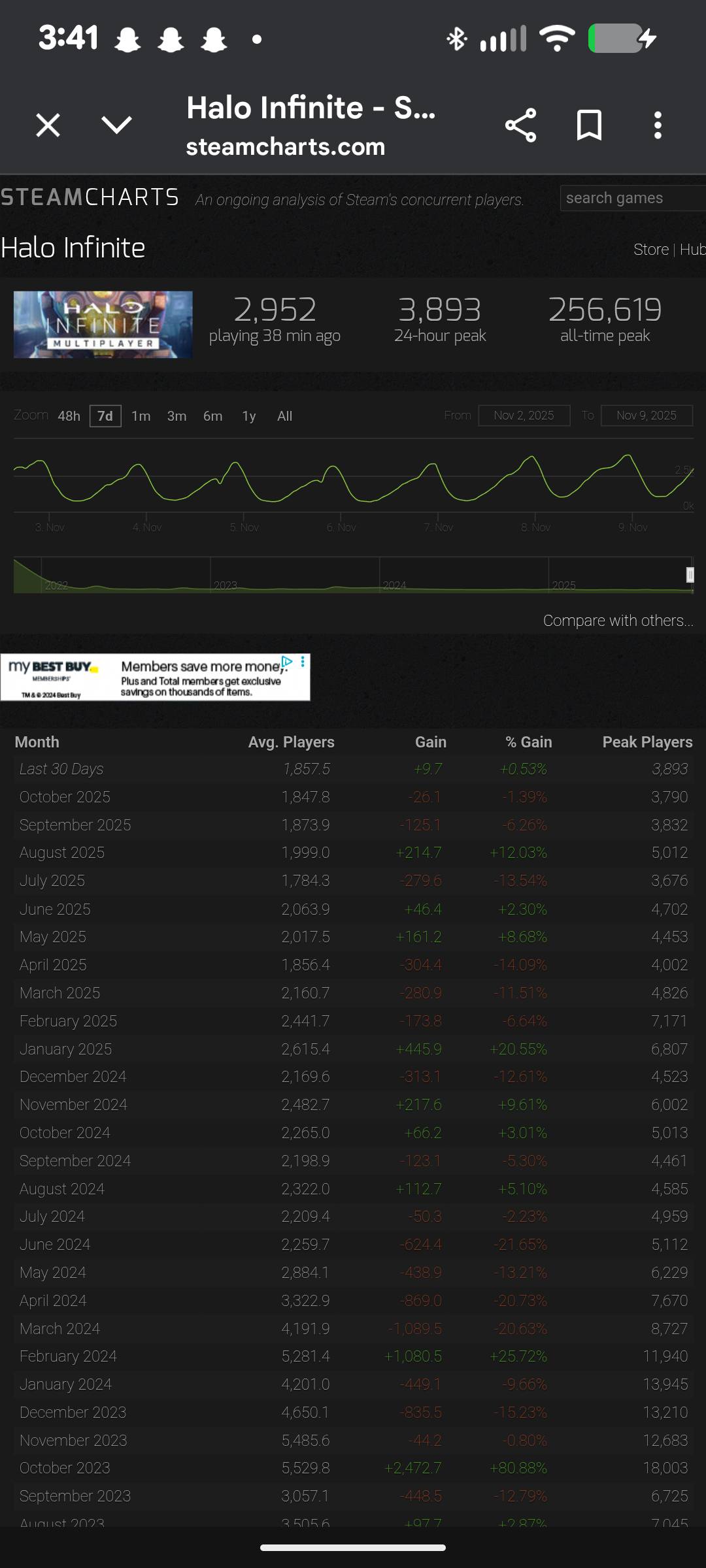
Task: Open the Best Buy ad banner
Action: pyautogui.click(x=155, y=678)
